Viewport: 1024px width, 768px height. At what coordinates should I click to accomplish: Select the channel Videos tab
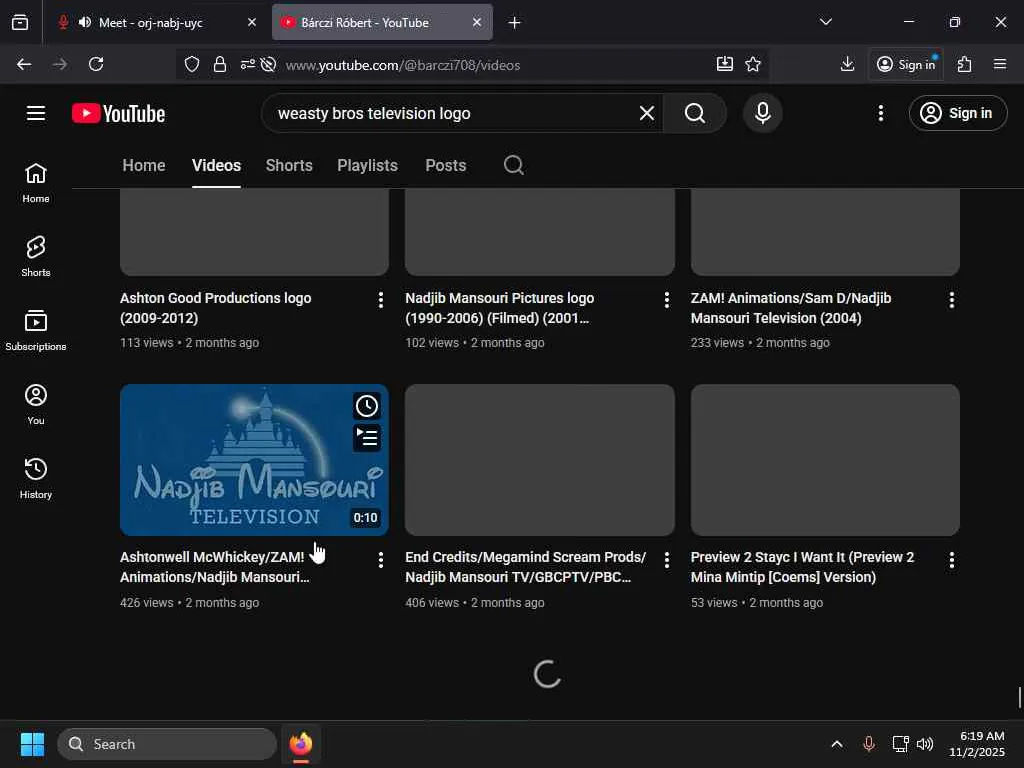click(216, 165)
